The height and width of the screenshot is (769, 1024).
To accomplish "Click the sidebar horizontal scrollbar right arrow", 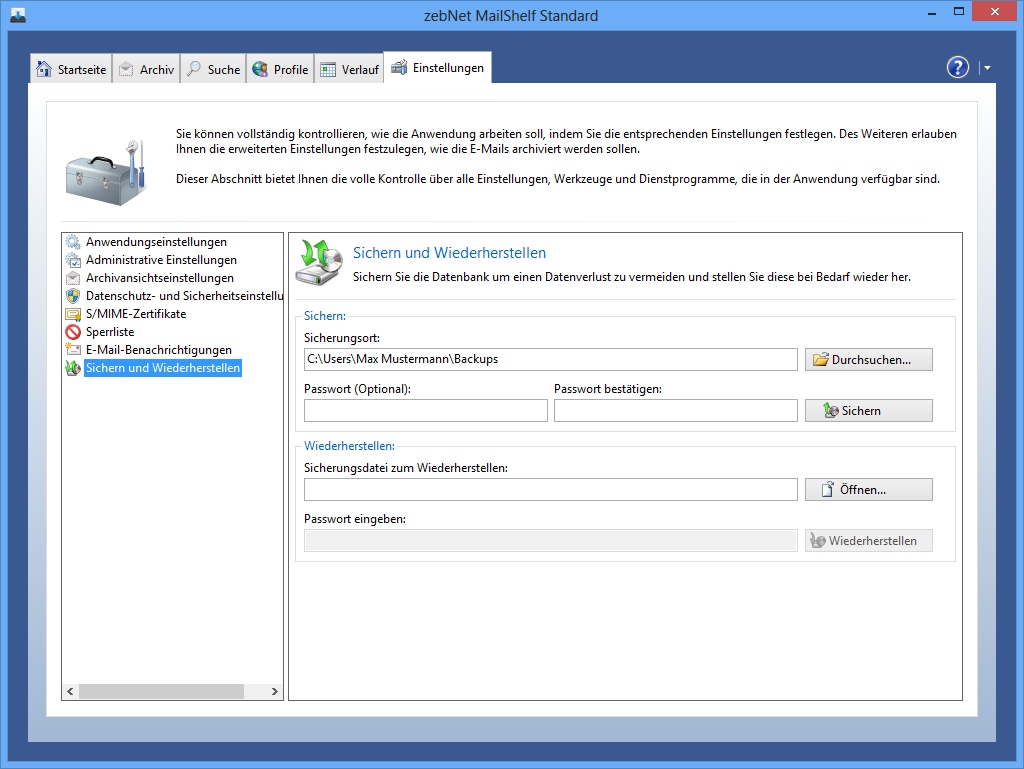I will pos(275,691).
